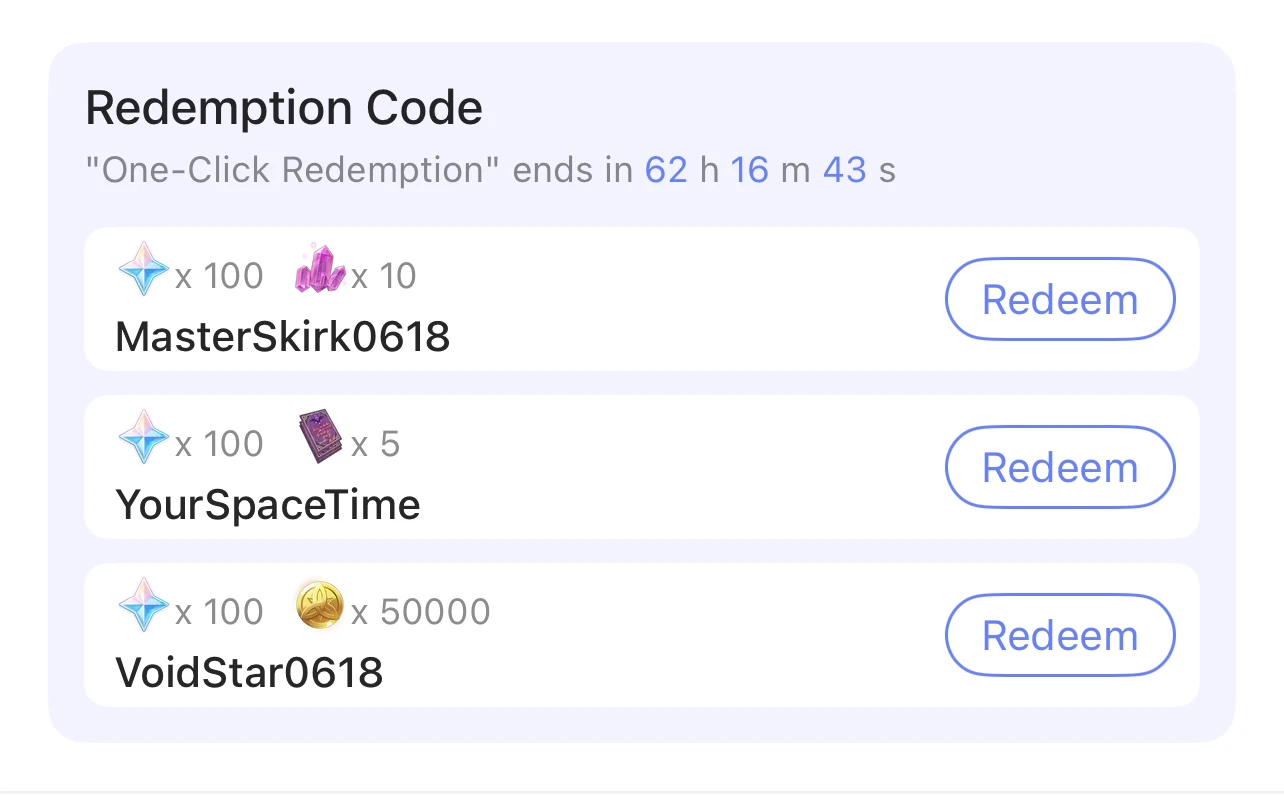Redeem the code YourSpaceTime
Image resolution: width=1284 pixels, height=804 pixels.
1059,467
